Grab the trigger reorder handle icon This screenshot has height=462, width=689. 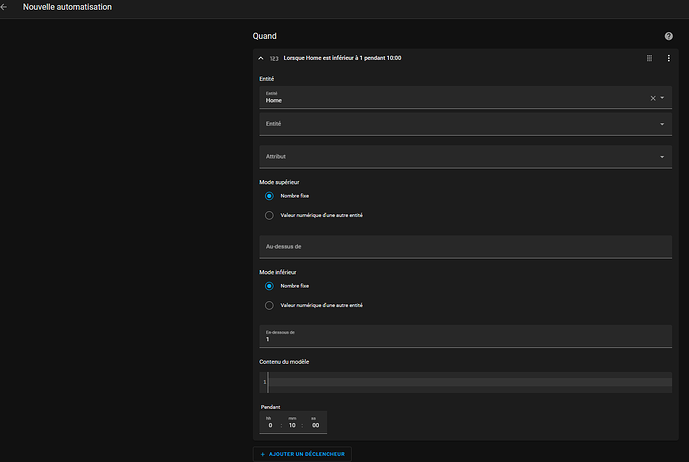tap(649, 59)
